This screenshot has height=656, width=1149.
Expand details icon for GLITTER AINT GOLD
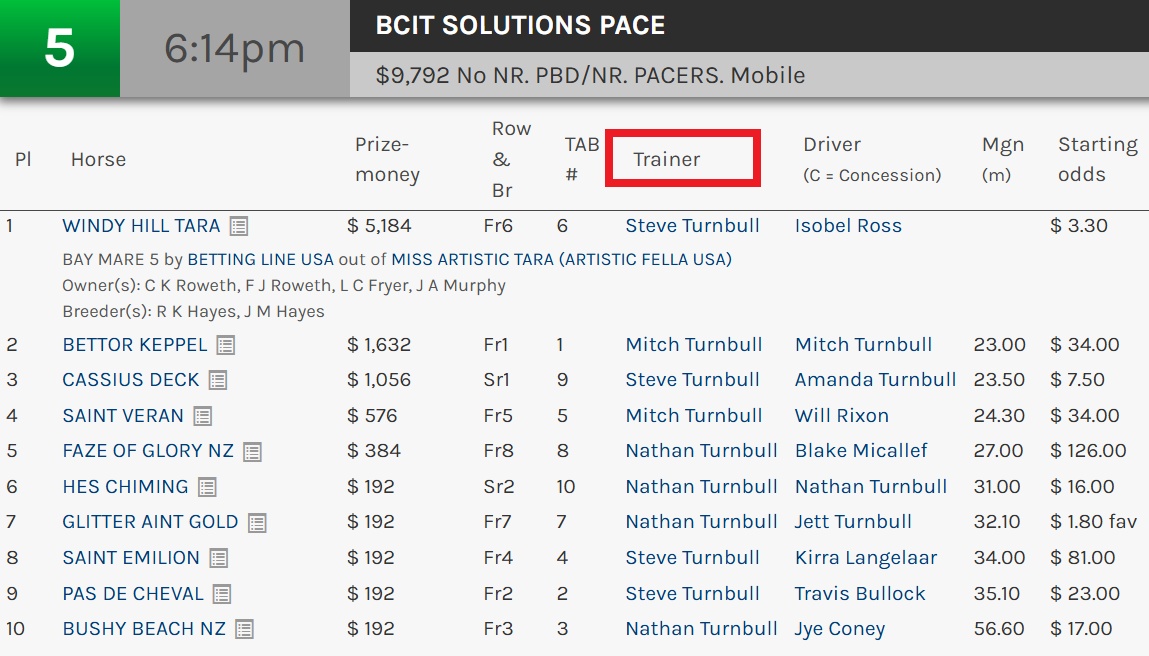tap(257, 523)
